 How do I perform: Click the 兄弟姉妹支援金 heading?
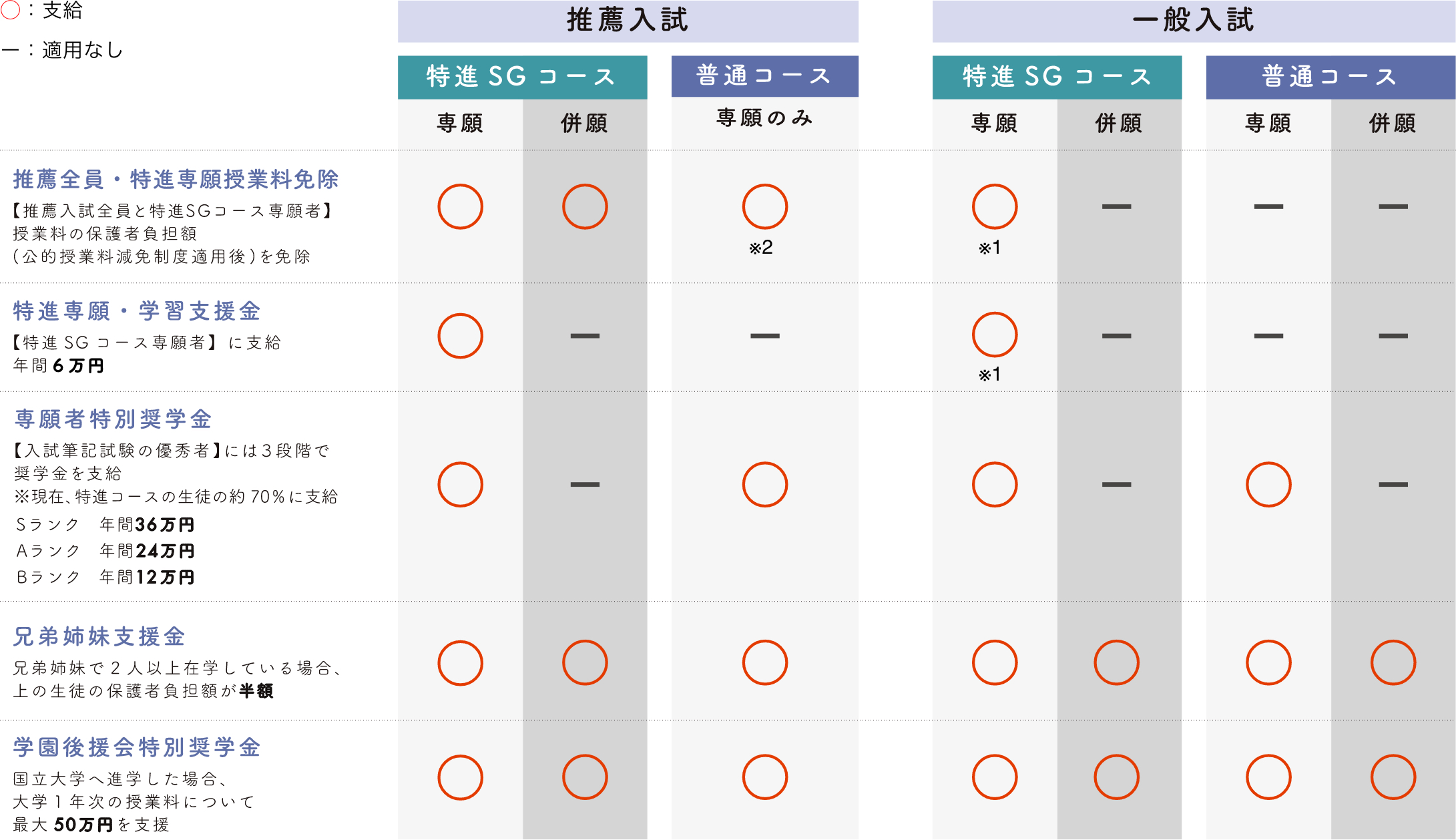pyautogui.click(x=99, y=636)
